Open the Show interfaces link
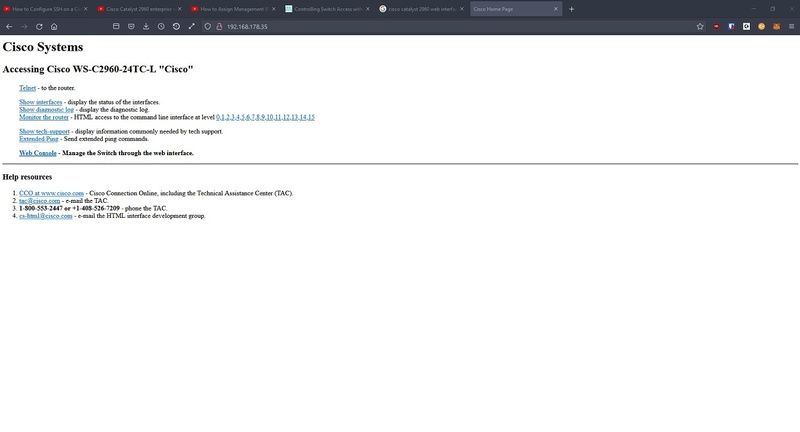Screen dimensions: 800x432 coord(40,102)
